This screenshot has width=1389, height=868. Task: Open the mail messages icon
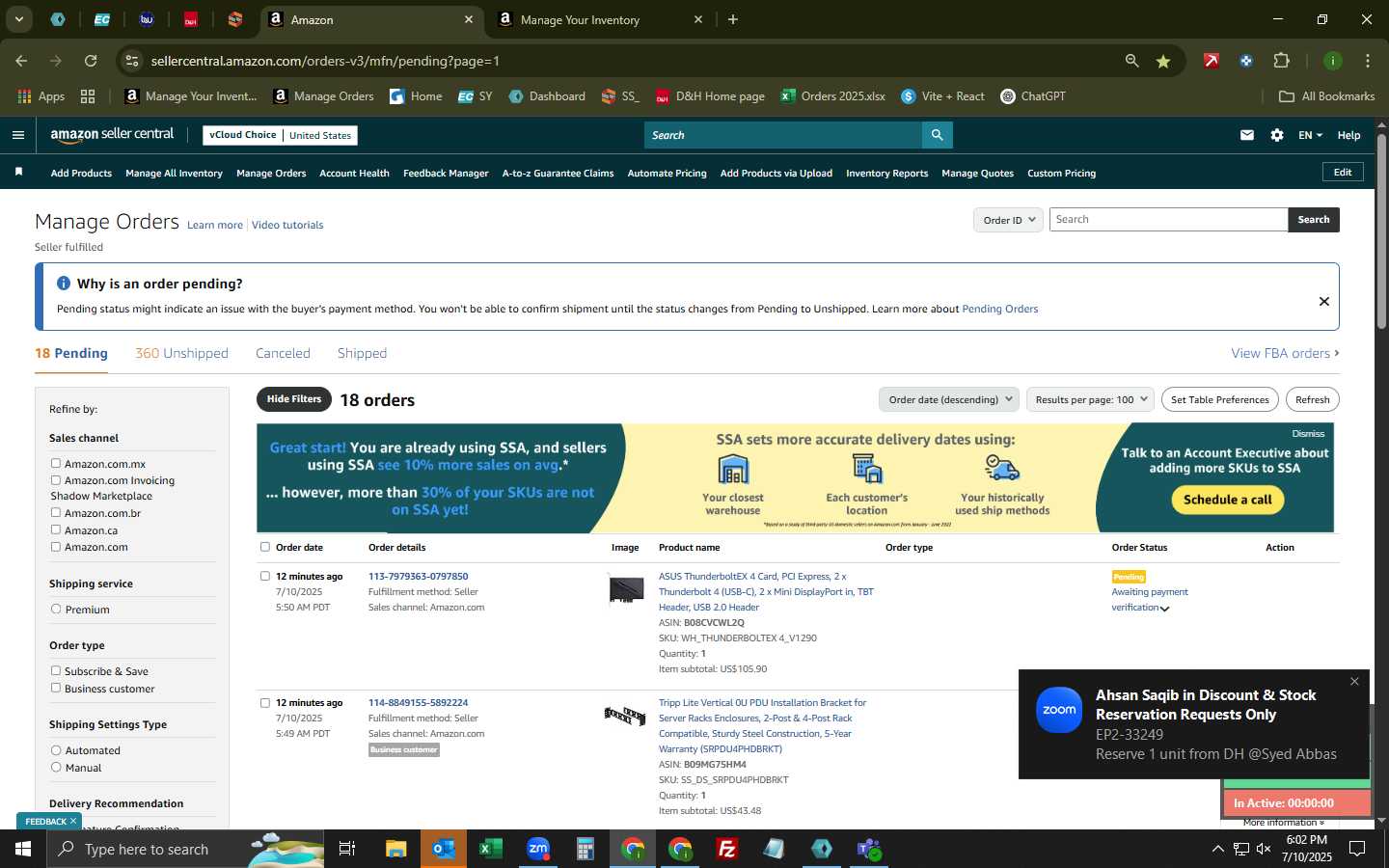pos(1247,135)
